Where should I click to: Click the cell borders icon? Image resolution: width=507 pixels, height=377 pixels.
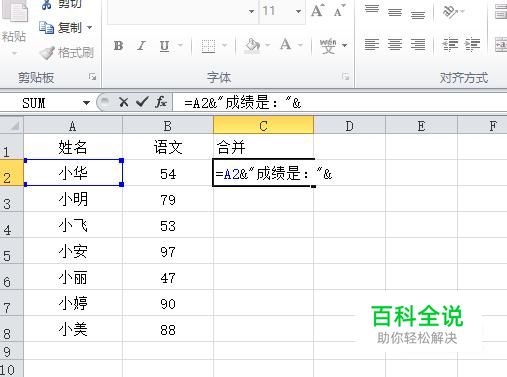[208, 46]
